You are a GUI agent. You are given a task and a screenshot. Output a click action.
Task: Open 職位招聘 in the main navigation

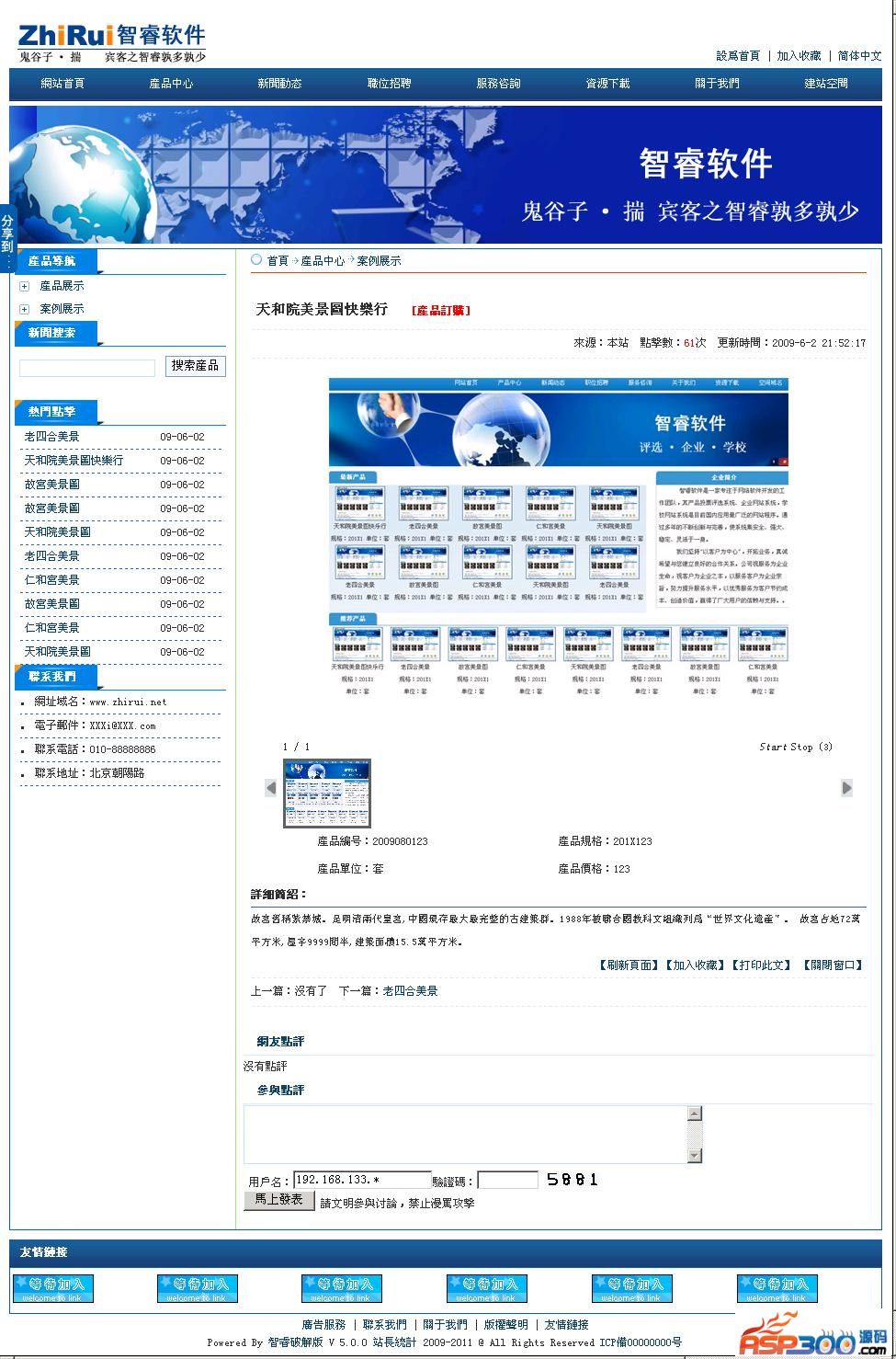389,84
